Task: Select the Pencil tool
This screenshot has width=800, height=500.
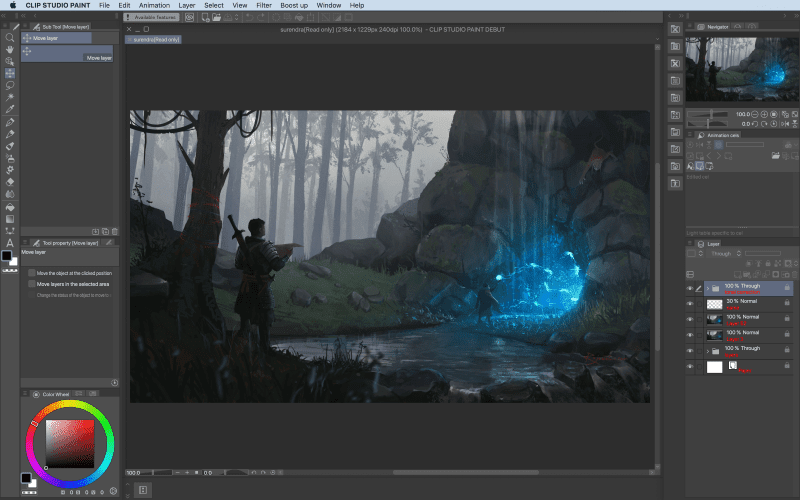Action: point(9,134)
